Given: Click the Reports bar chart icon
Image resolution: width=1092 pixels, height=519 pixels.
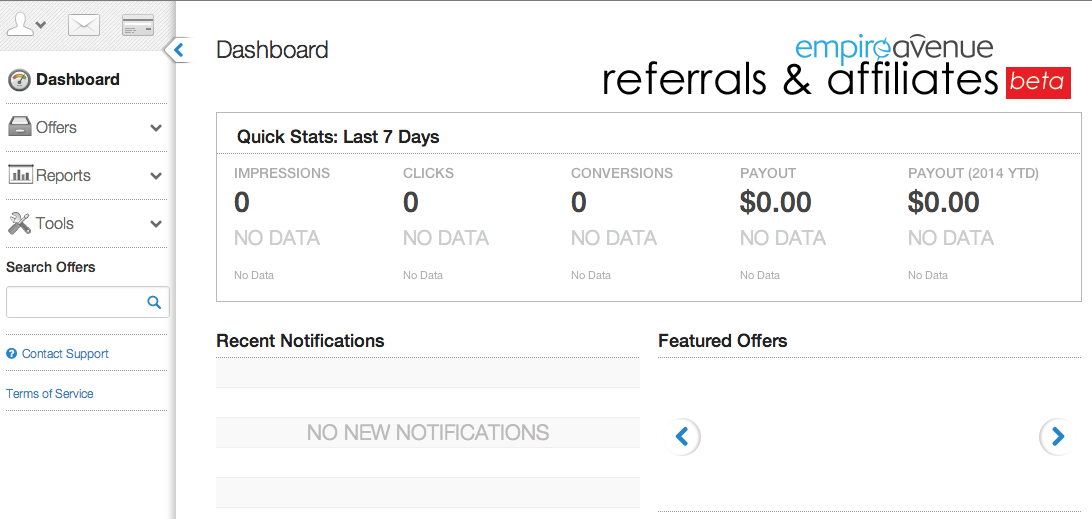Looking at the screenshot, I should (20, 175).
